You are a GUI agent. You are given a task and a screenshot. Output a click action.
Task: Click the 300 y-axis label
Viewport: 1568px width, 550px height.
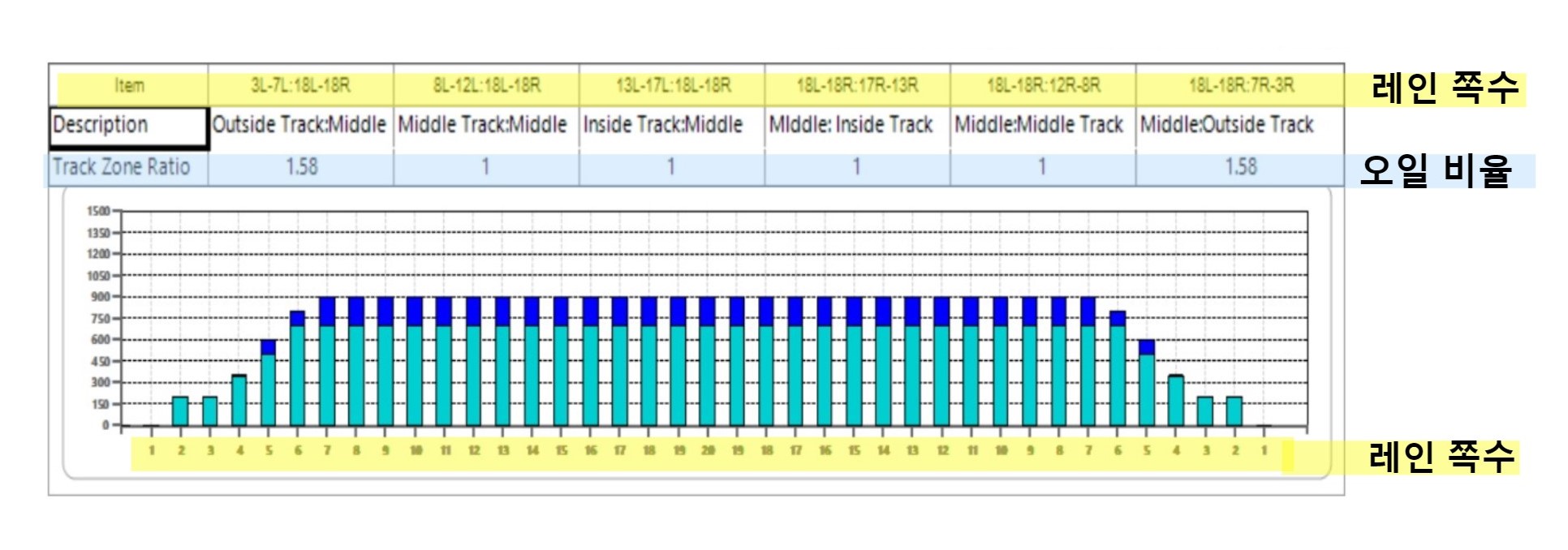(x=101, y=382)
